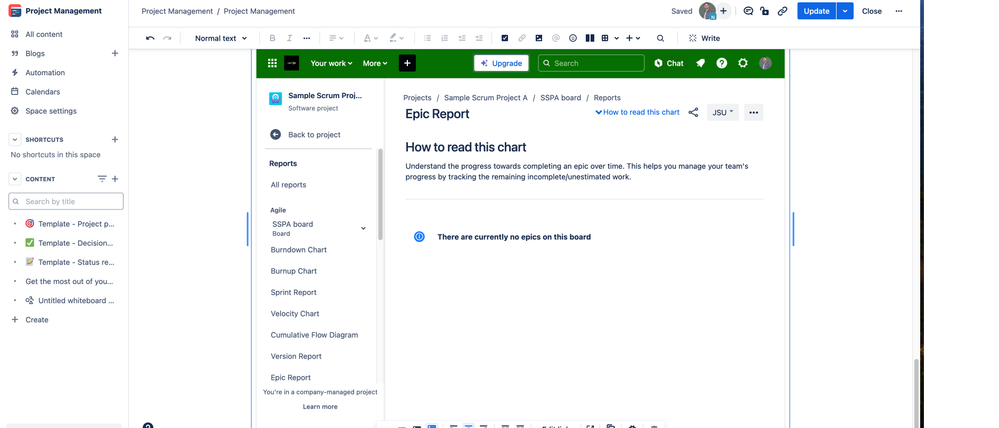This screenshot has height=428, width=999.
Task: Insert an image or file
Action: 539,38
